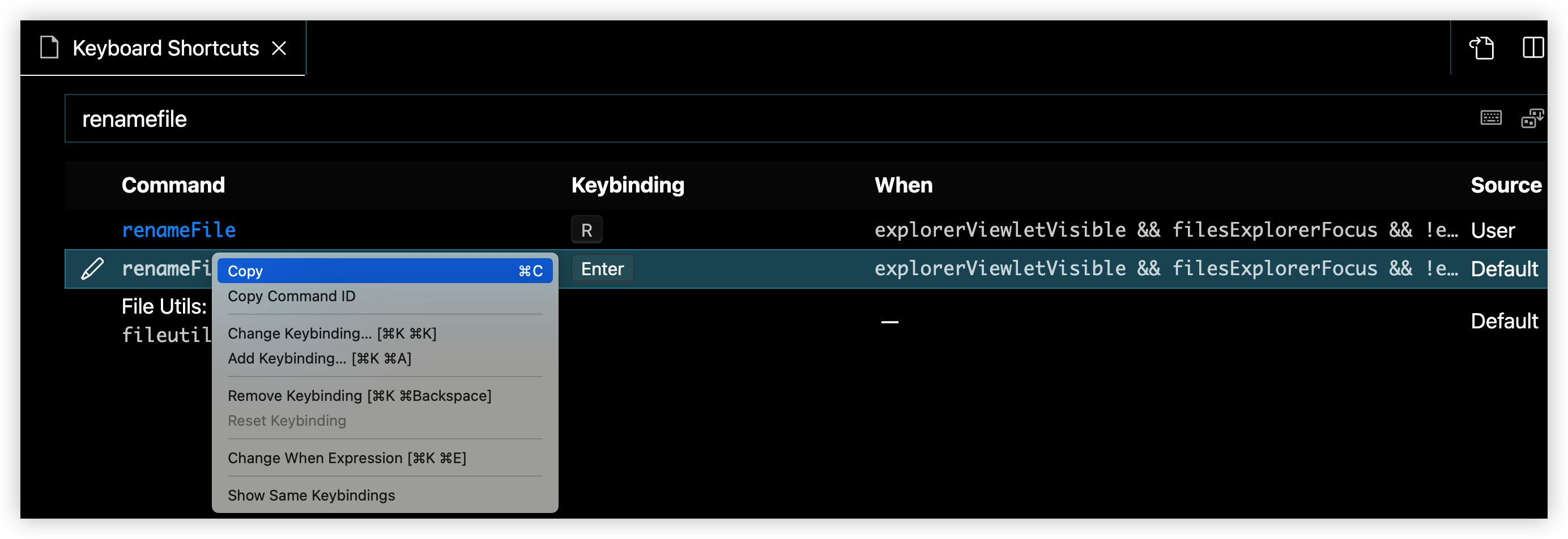Choose Show Same Keybindings option

coord(311,495)
